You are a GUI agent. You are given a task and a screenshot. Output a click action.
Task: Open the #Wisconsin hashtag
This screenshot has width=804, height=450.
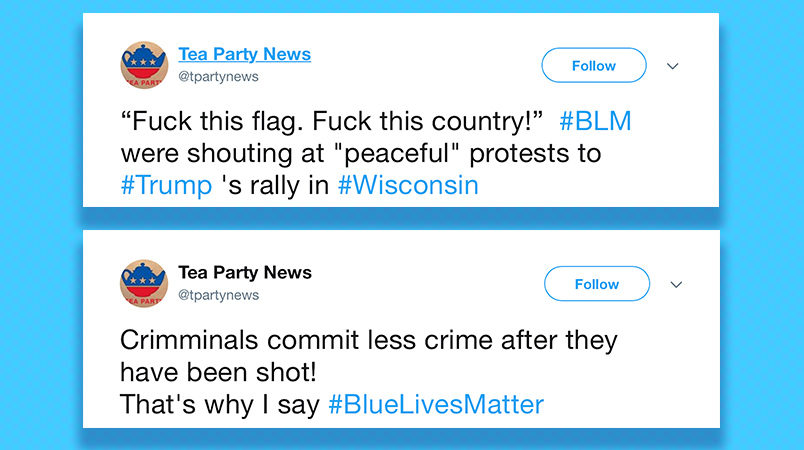408,185
